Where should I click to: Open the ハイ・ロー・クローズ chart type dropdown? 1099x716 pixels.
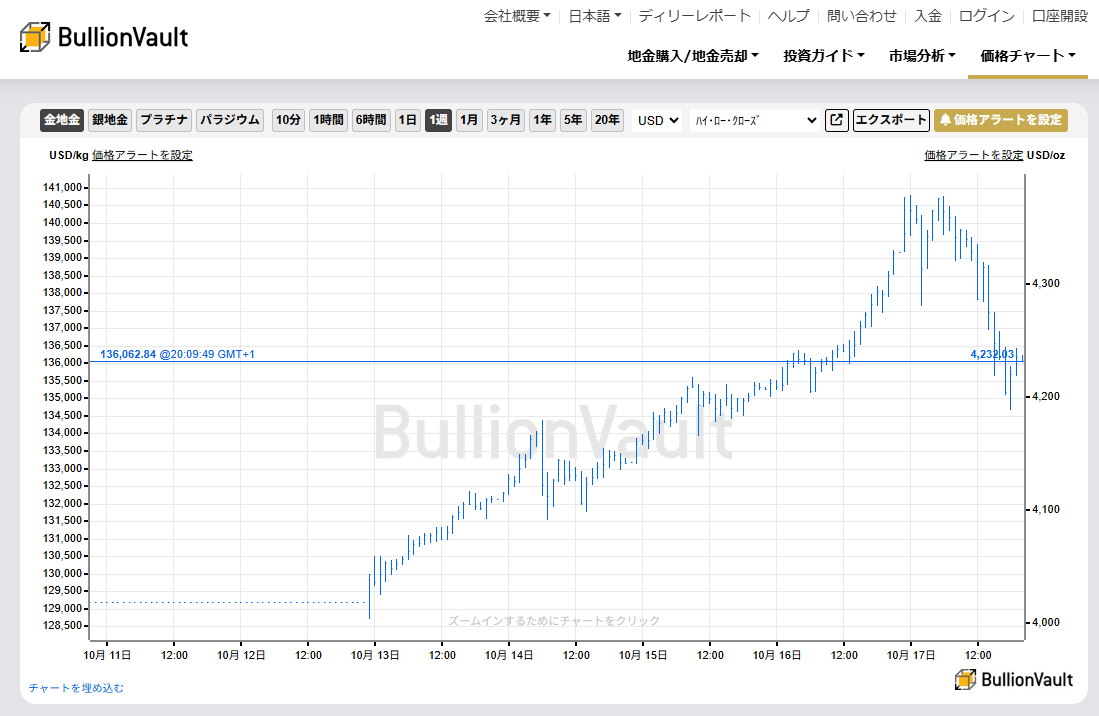click(x=755, y=120)
